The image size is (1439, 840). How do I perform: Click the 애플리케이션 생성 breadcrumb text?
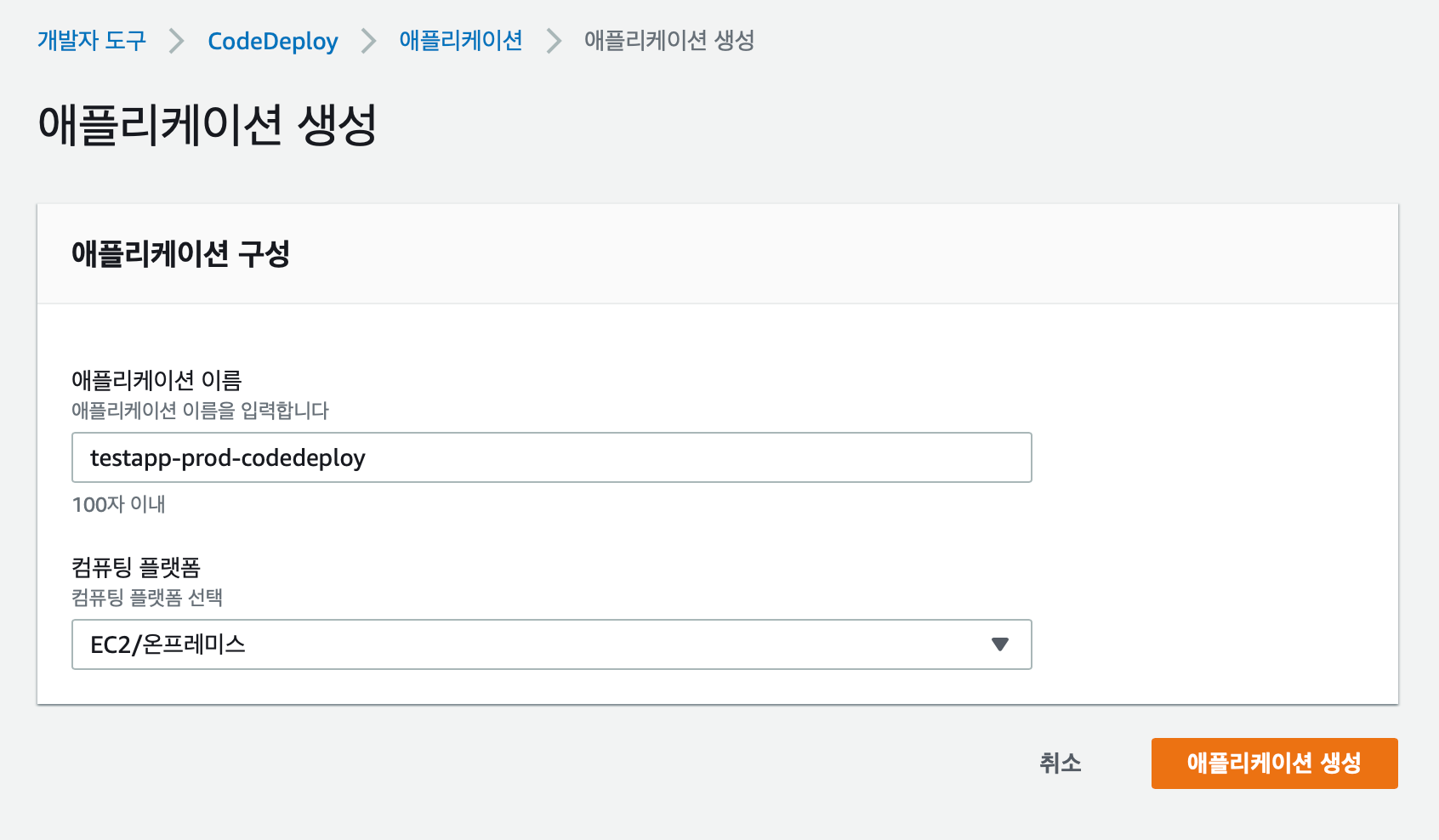pyautogui.click(x=669, y=40)
